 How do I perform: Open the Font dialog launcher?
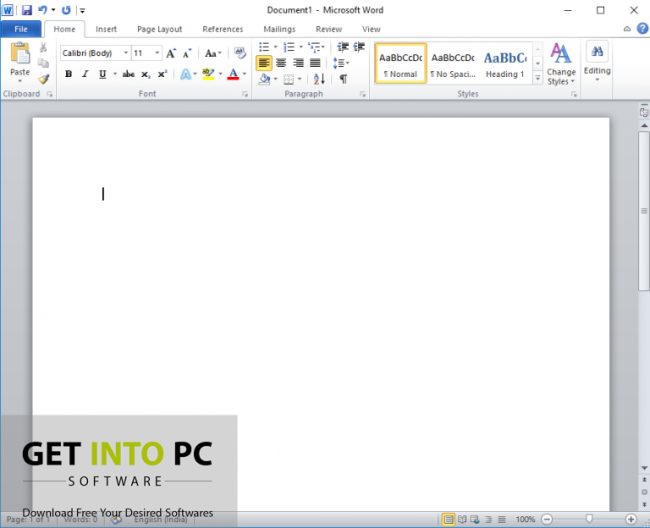pos(245,94)
